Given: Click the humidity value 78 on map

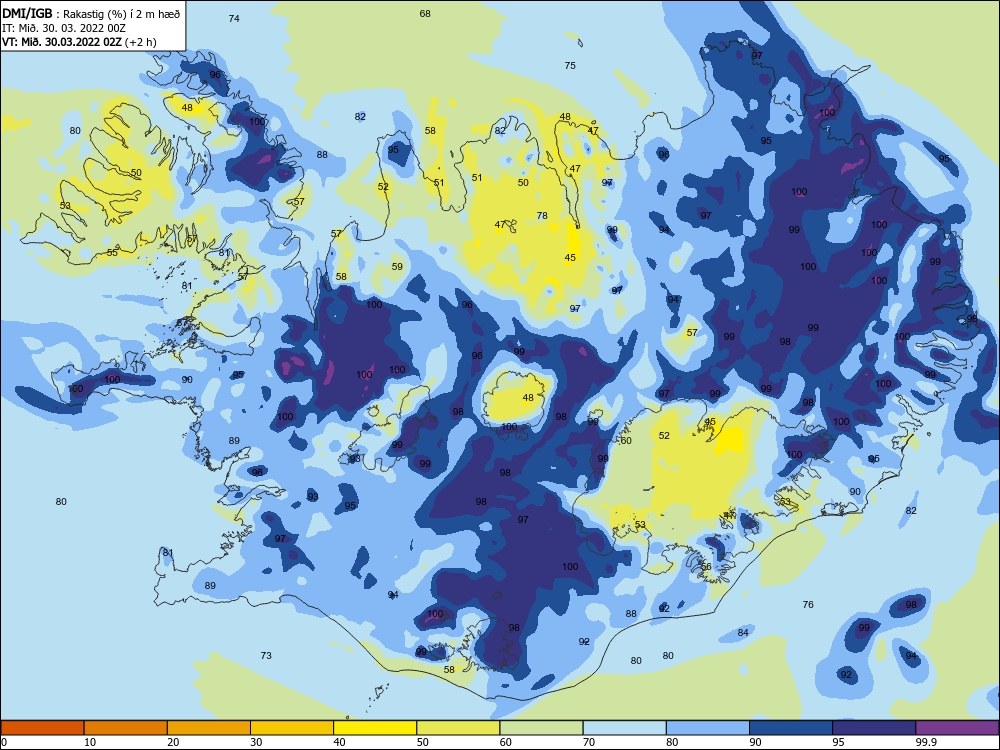Looking at the screenshot, I should 542,216.
